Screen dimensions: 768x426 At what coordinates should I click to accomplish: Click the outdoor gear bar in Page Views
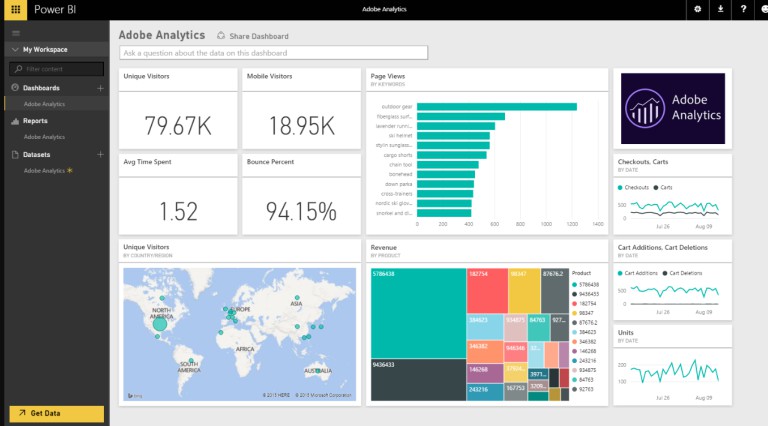[x=497, y=107]
